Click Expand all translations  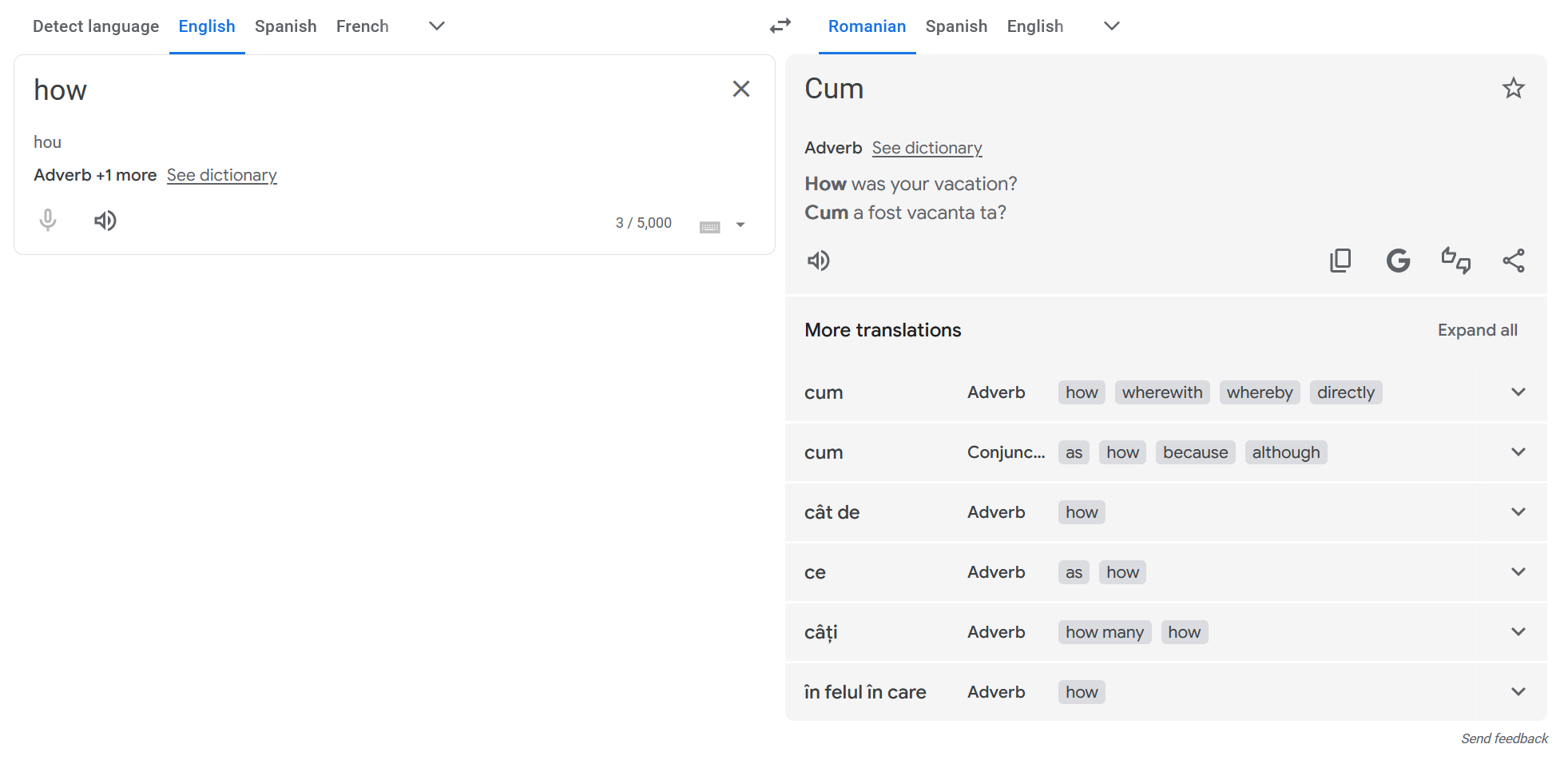click(1477, 330)
